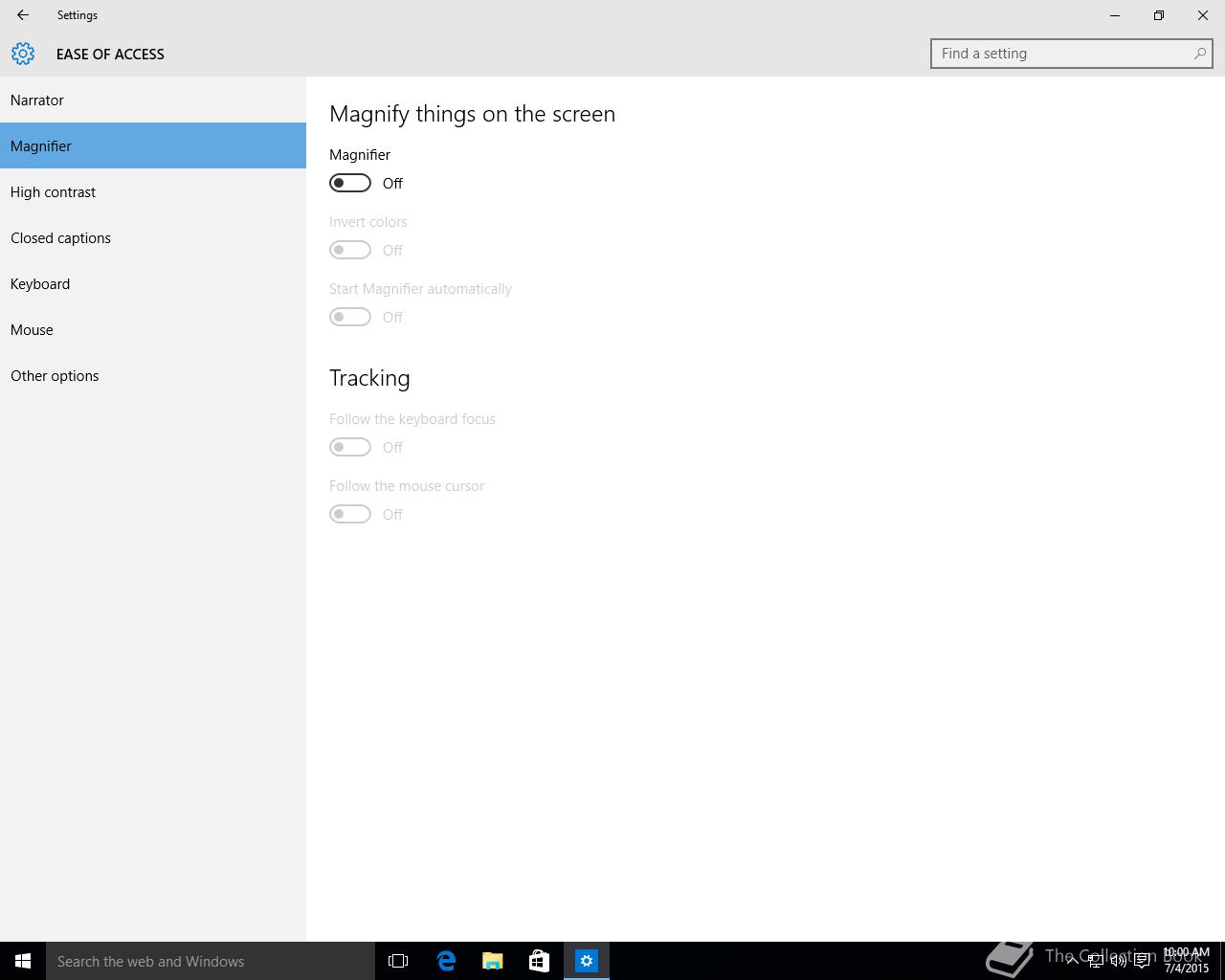Screen dimensions: 1225x980
Task: Click the Tracking section heading
Action: coord(369,378)
